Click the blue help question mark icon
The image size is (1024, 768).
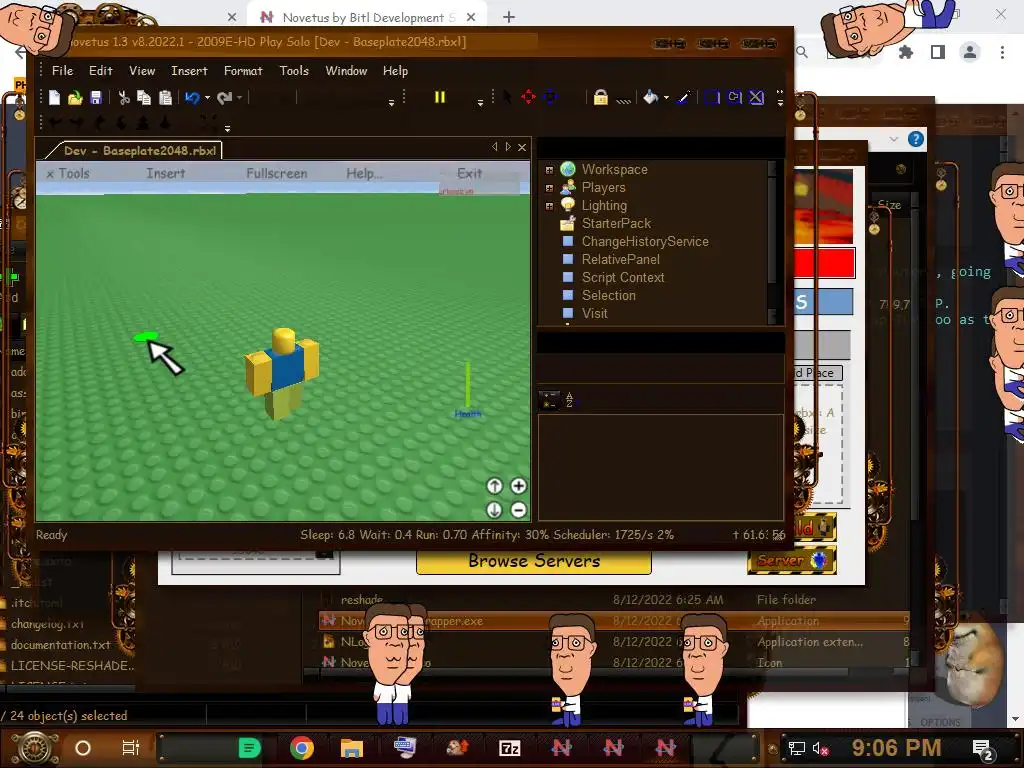tap(916, 139)
